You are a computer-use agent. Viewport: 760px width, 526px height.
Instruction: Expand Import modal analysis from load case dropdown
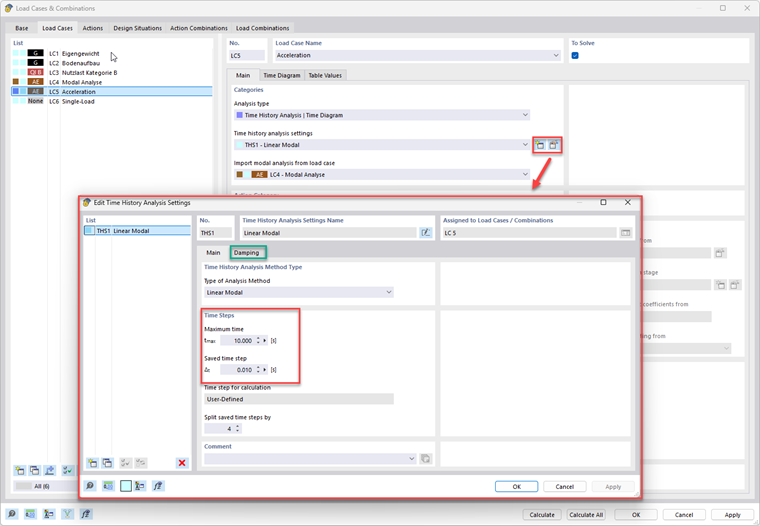pyautogui.click(x=525, y=174)
